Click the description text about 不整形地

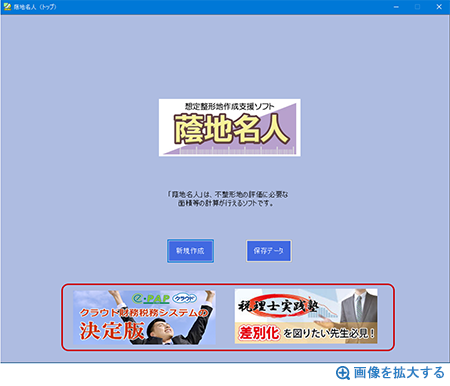[228, 199]
